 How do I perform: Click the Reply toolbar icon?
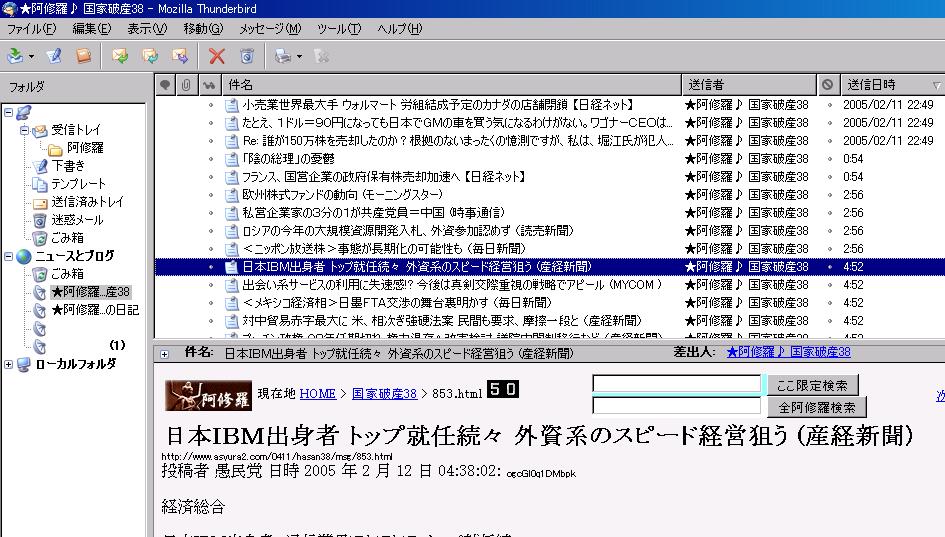(x=120, y=56)
